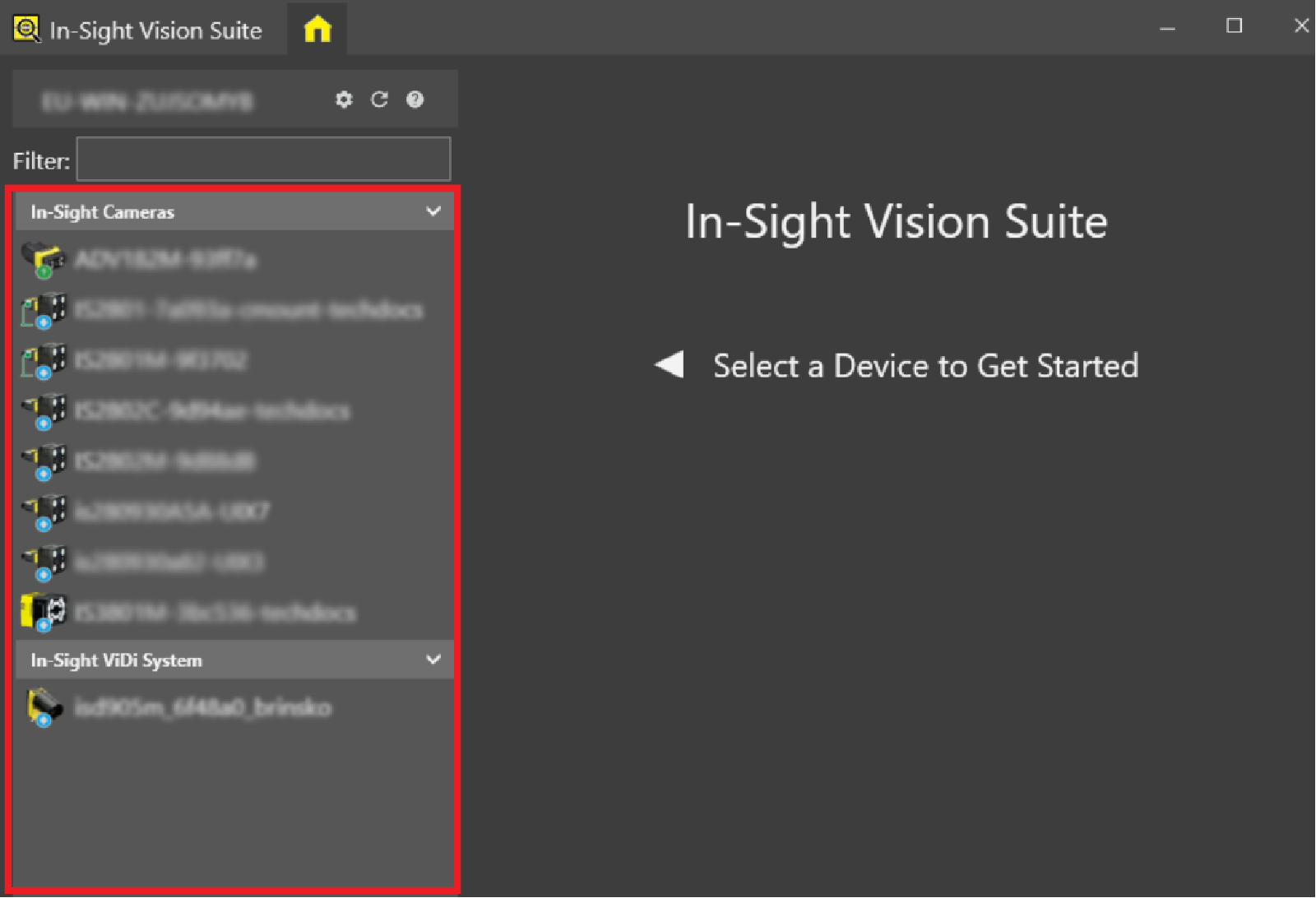Select camera icon with green status badge
Image resolution: width=1316 pixels, height=898 pixels.
pyautogui.click(x=43, y=260)
